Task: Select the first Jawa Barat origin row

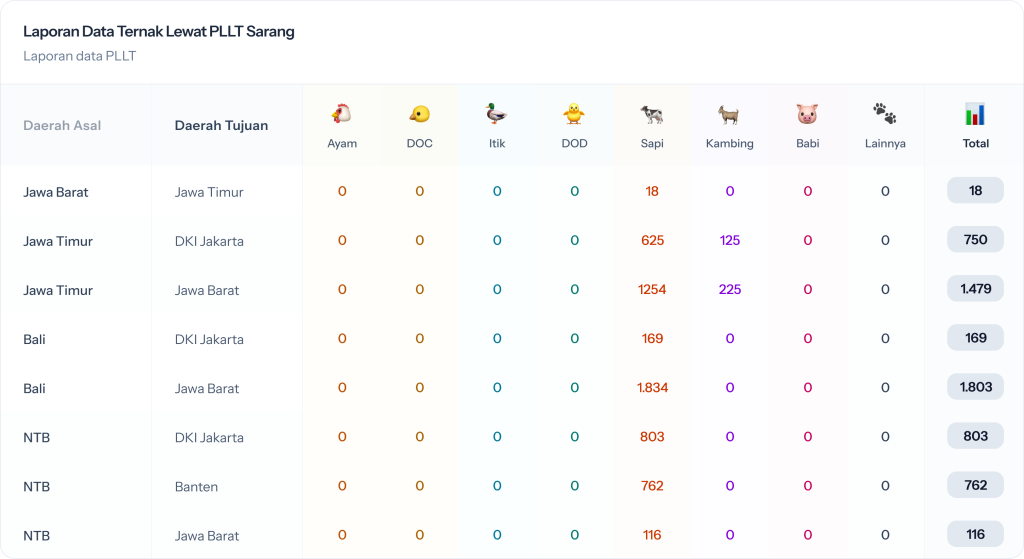Action: click(56, 192)
